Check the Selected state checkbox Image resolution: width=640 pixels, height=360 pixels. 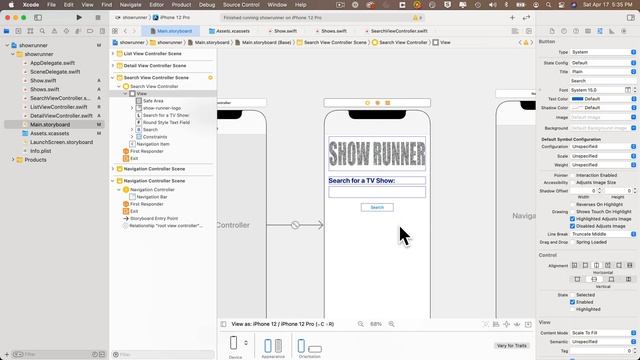coord(572,295)
